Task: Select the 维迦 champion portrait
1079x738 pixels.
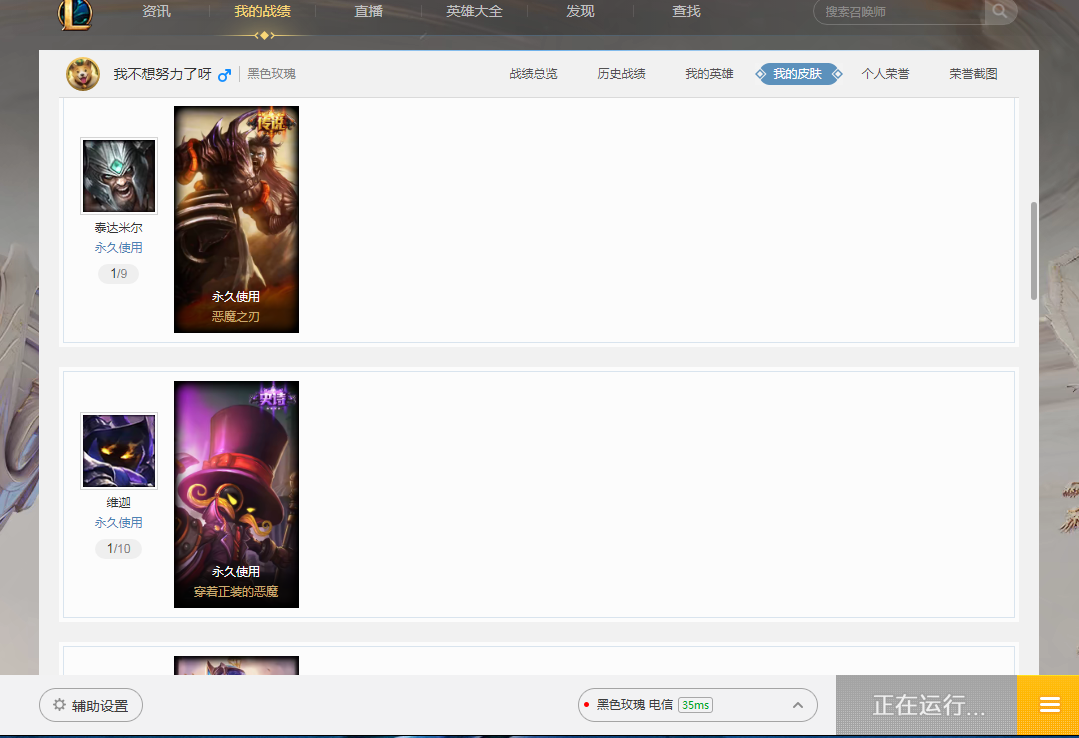Action: pyautogui.click(x=119, y=451)
